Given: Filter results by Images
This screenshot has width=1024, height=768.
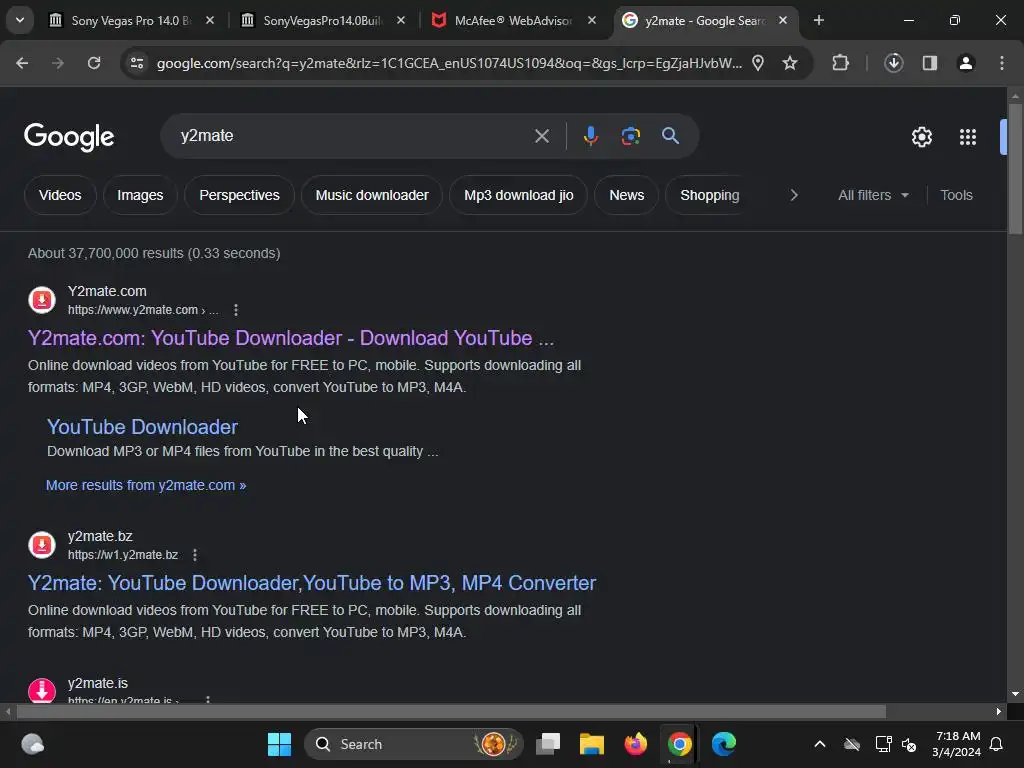Looking at the screenshot, I should click(140, 195).
